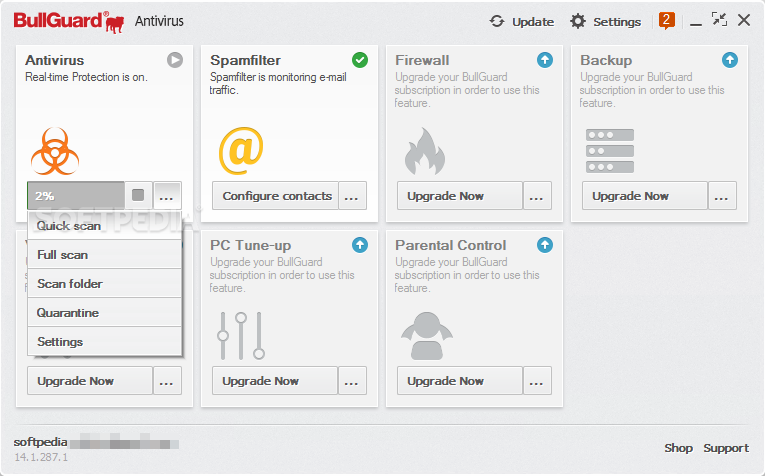Open the Shop link

678,448
